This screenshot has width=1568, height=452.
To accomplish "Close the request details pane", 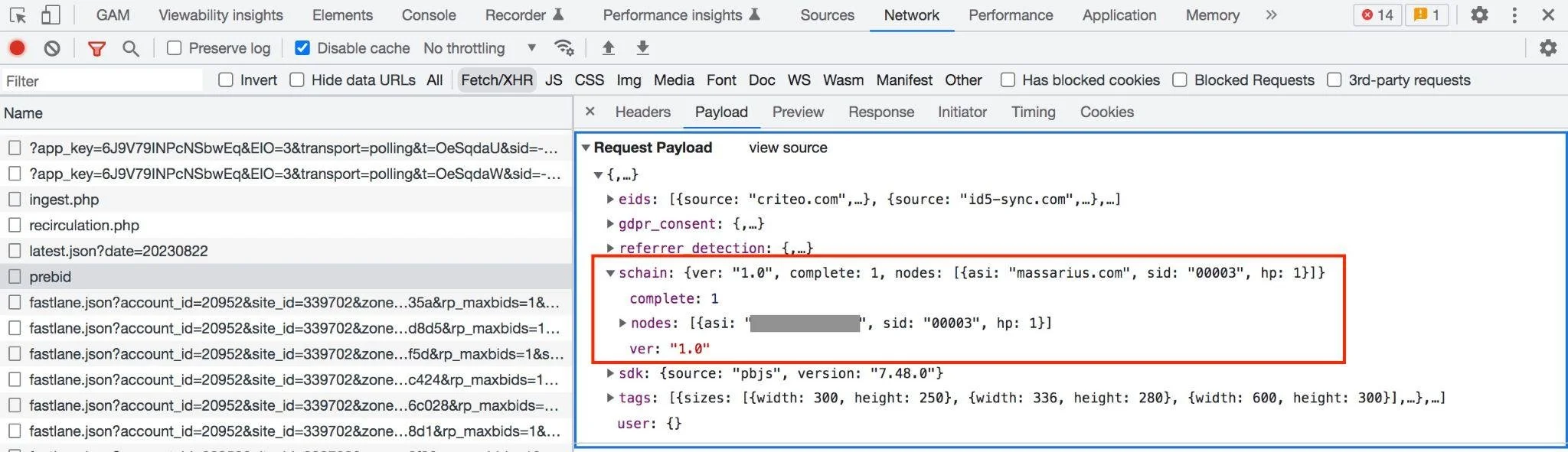I will (590, 112).
